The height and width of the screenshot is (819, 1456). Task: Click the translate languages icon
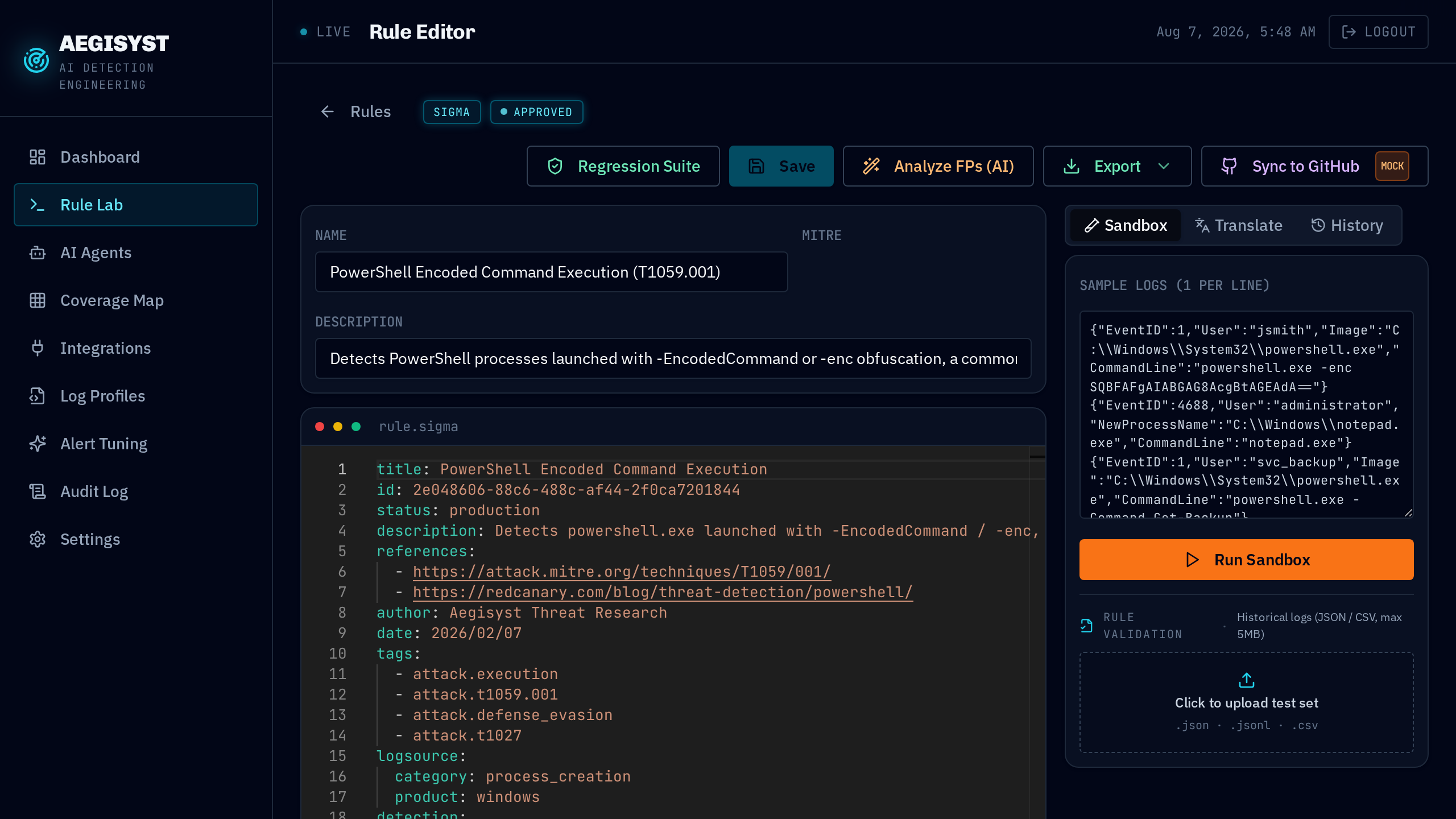1202,225
